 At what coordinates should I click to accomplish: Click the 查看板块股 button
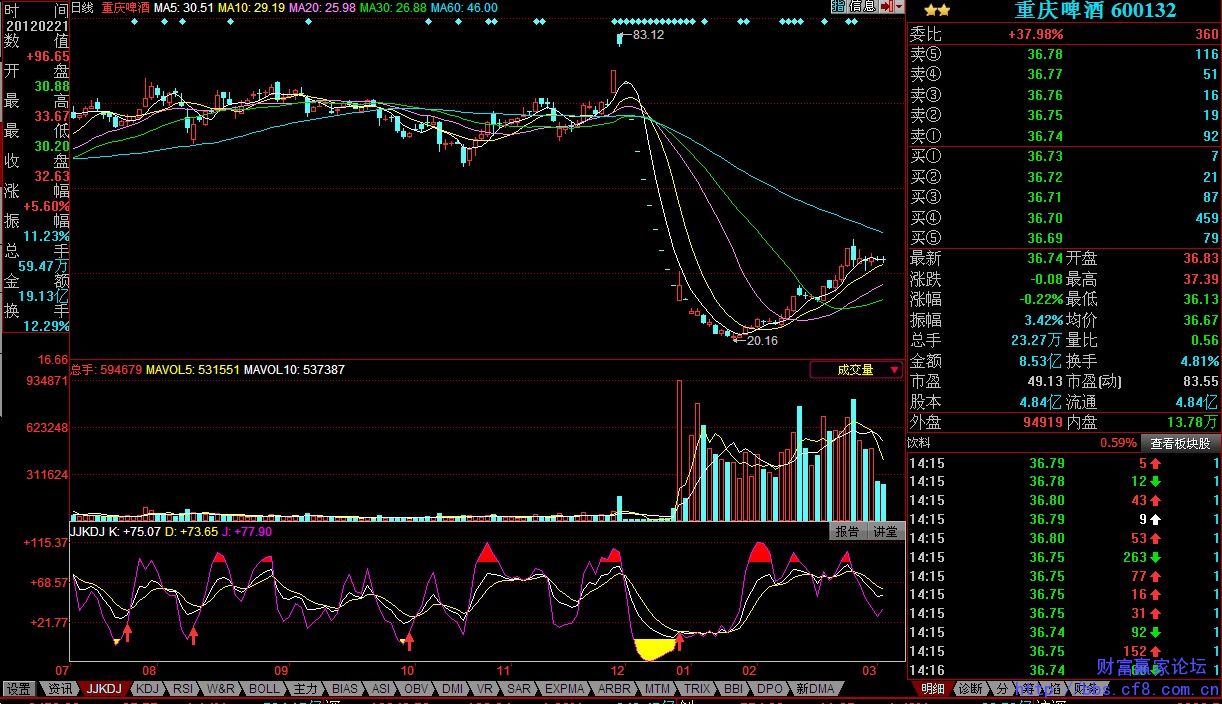(x=1179, y=443)
